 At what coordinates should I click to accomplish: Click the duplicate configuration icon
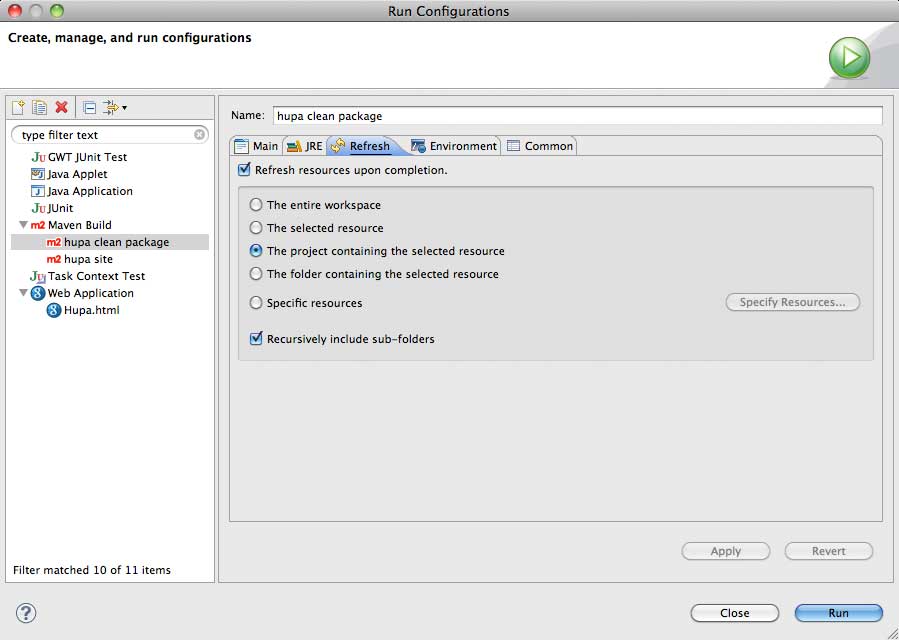click(x=40, y=107)
